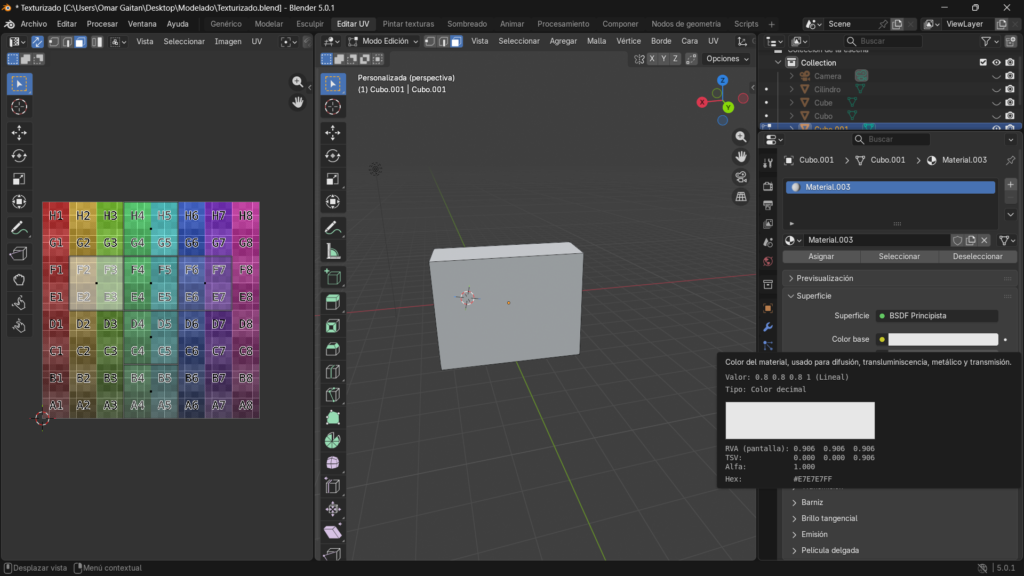
Task: Click the zoom magnifier icon in the viewport sidebar
Action: 741,136
